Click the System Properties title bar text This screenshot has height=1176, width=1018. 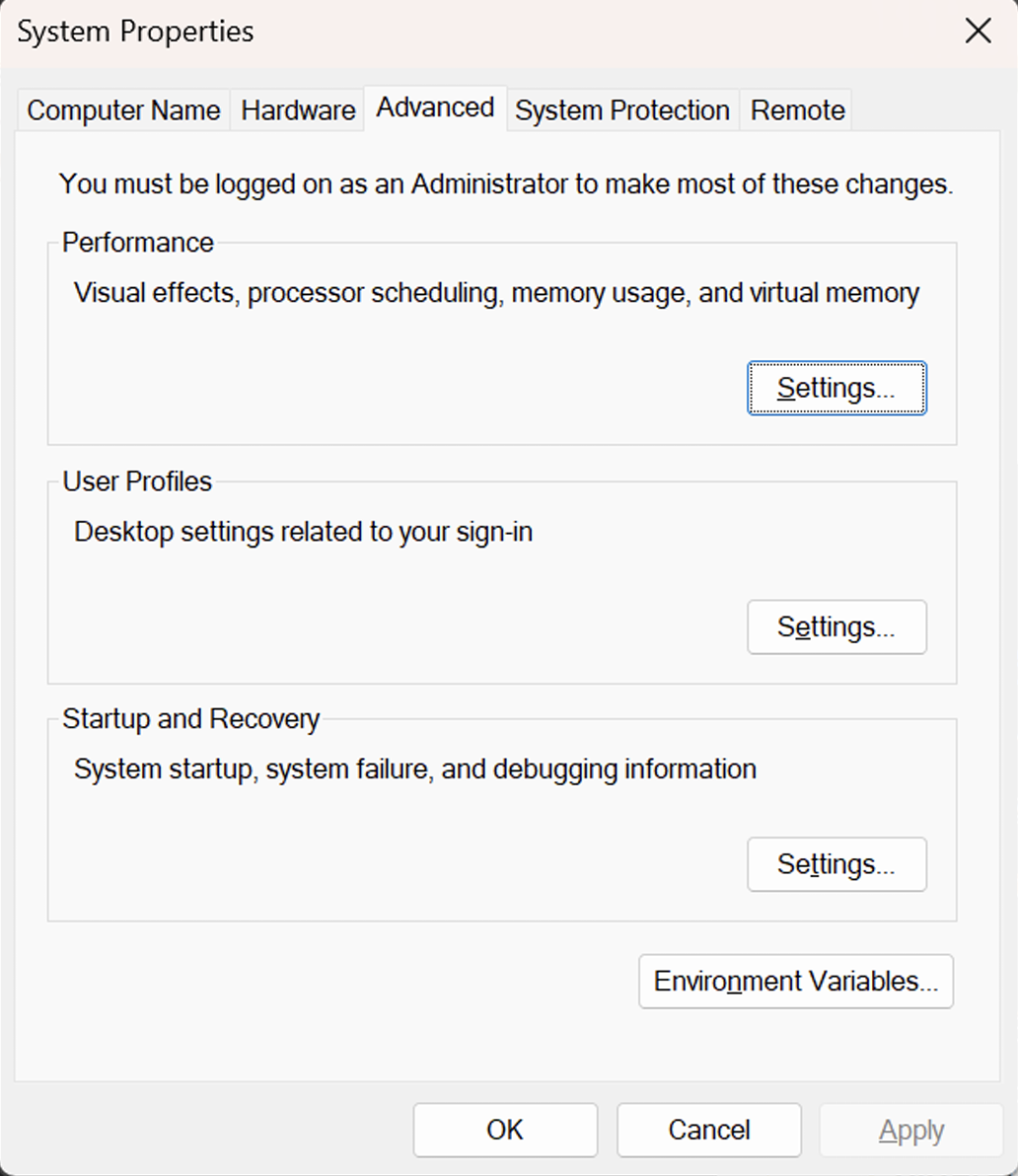[135, 32]
